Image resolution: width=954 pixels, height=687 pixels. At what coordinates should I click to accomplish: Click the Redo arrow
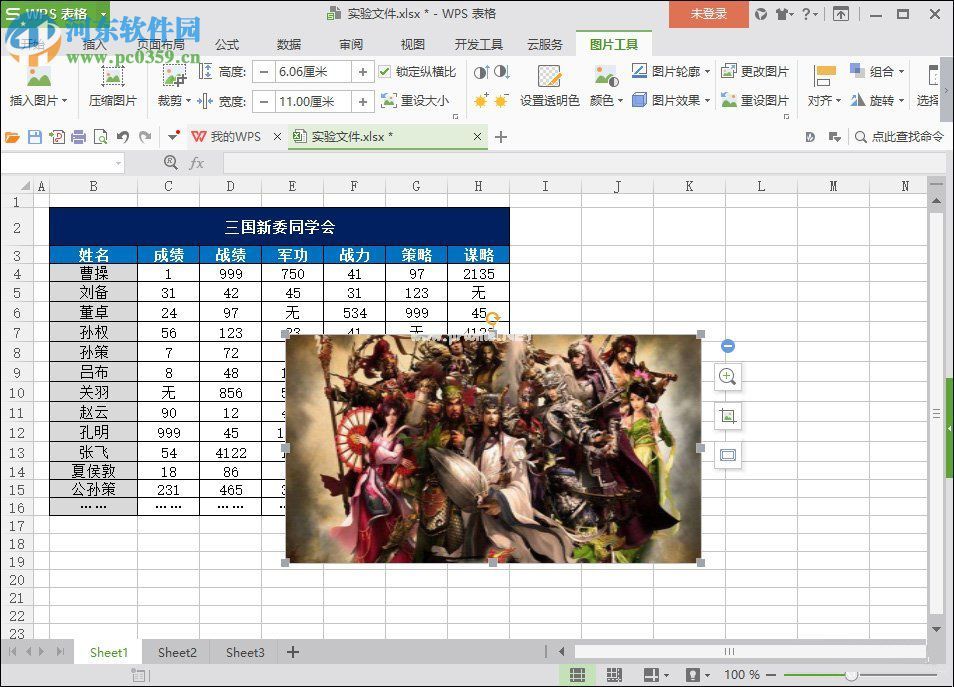[x=145, y=138]
